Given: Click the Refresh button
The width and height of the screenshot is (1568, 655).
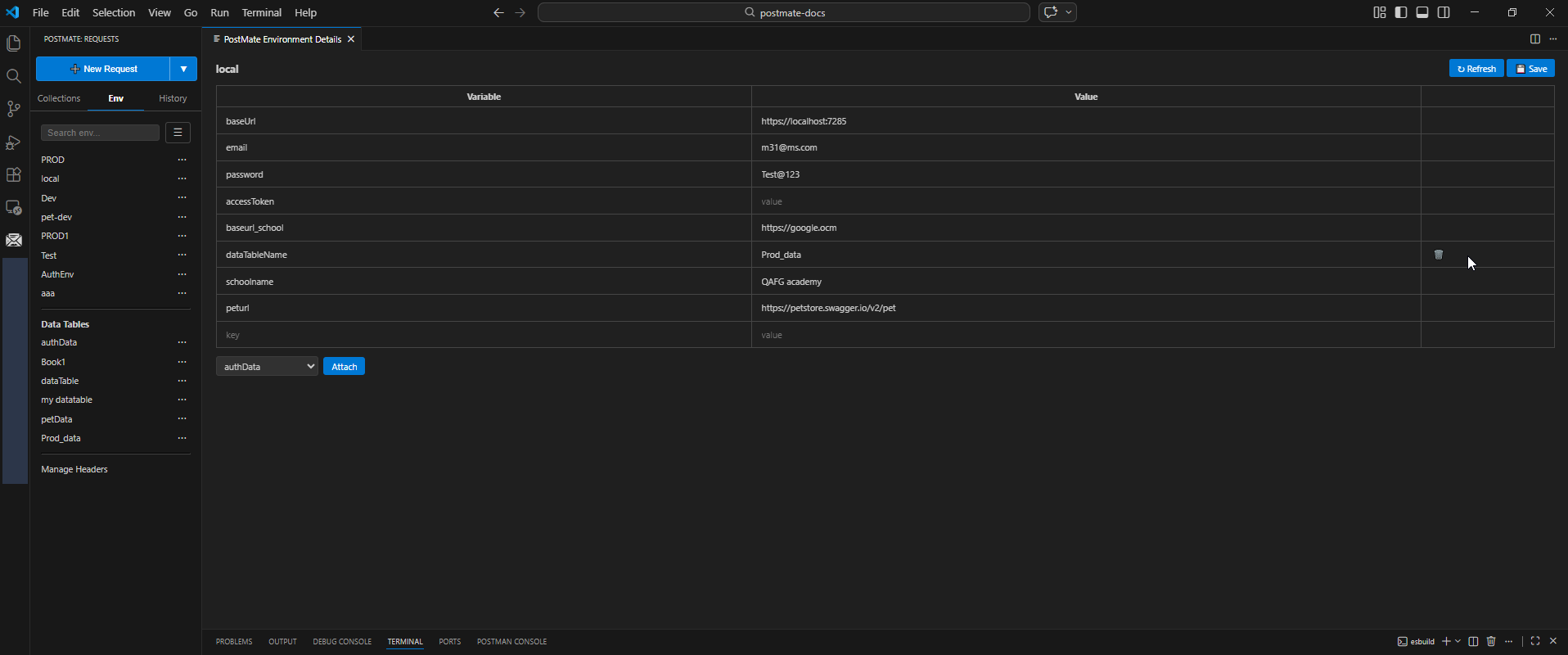Looking at the screenshot, I should click(1476, 69).
